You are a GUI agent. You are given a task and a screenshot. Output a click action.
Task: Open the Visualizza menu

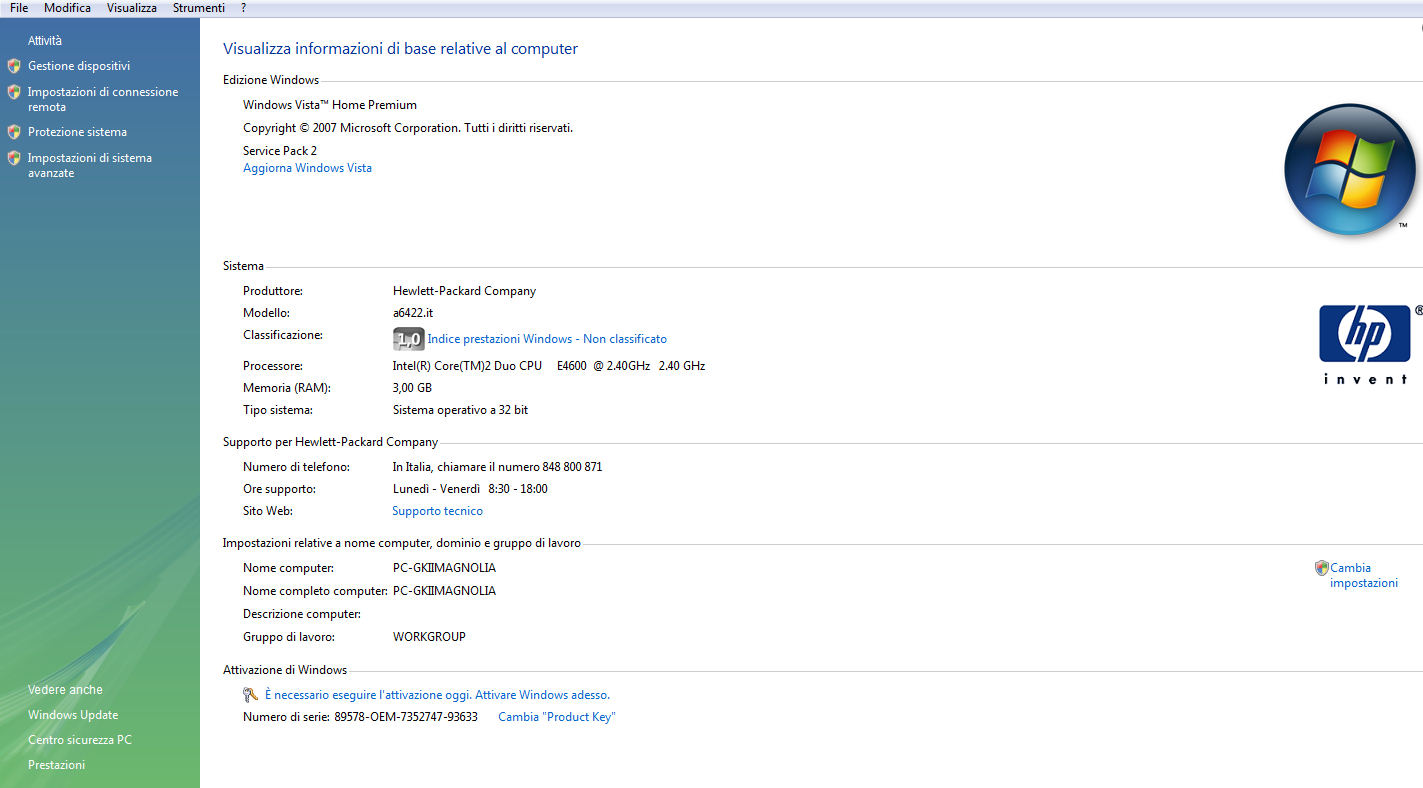tap(132, 8)
